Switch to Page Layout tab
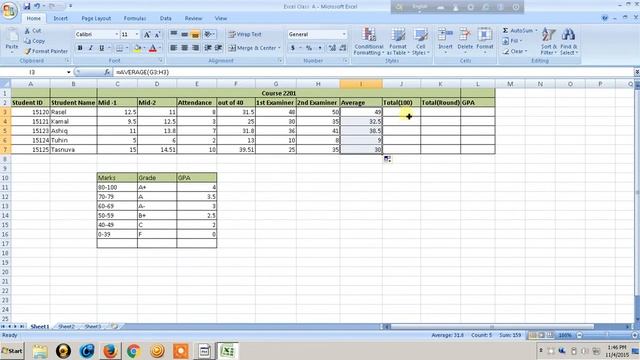Image resolution: width=640 pixels, height=360 pixels. (x=96, y=18)
